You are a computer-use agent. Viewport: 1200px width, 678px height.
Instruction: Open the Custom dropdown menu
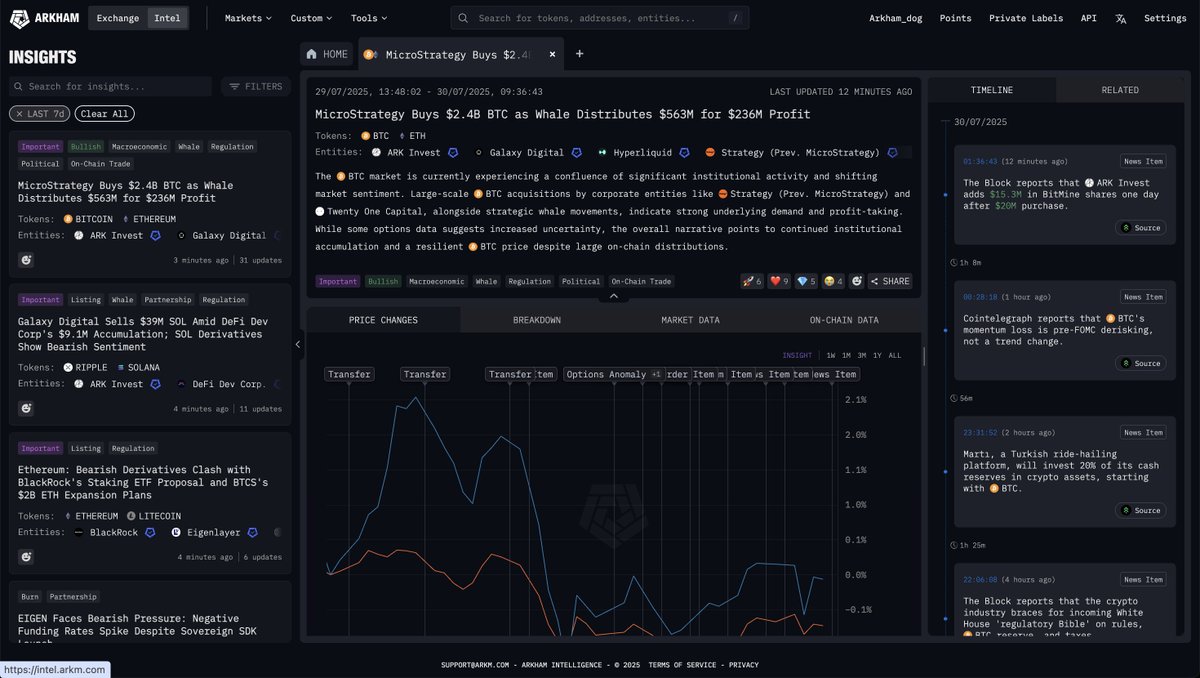(311, 18)
